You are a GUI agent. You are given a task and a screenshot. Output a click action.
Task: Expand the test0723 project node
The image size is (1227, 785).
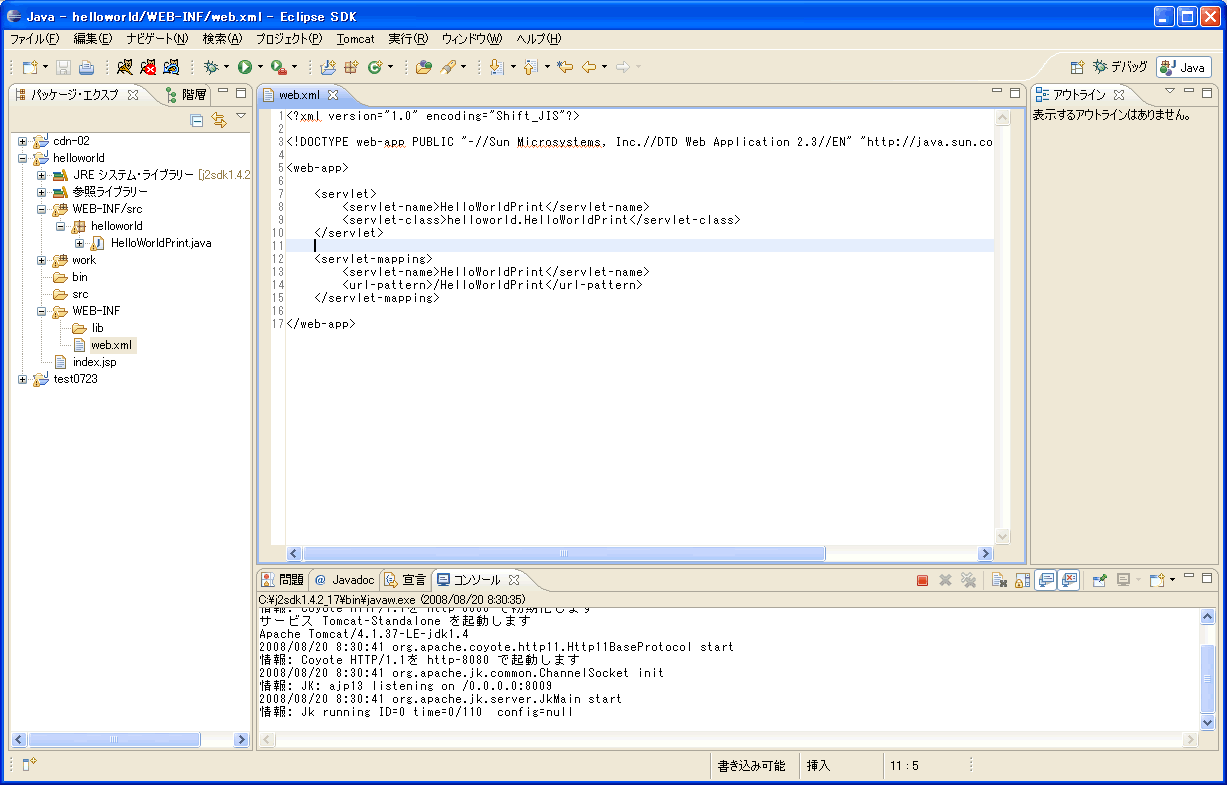23,379
